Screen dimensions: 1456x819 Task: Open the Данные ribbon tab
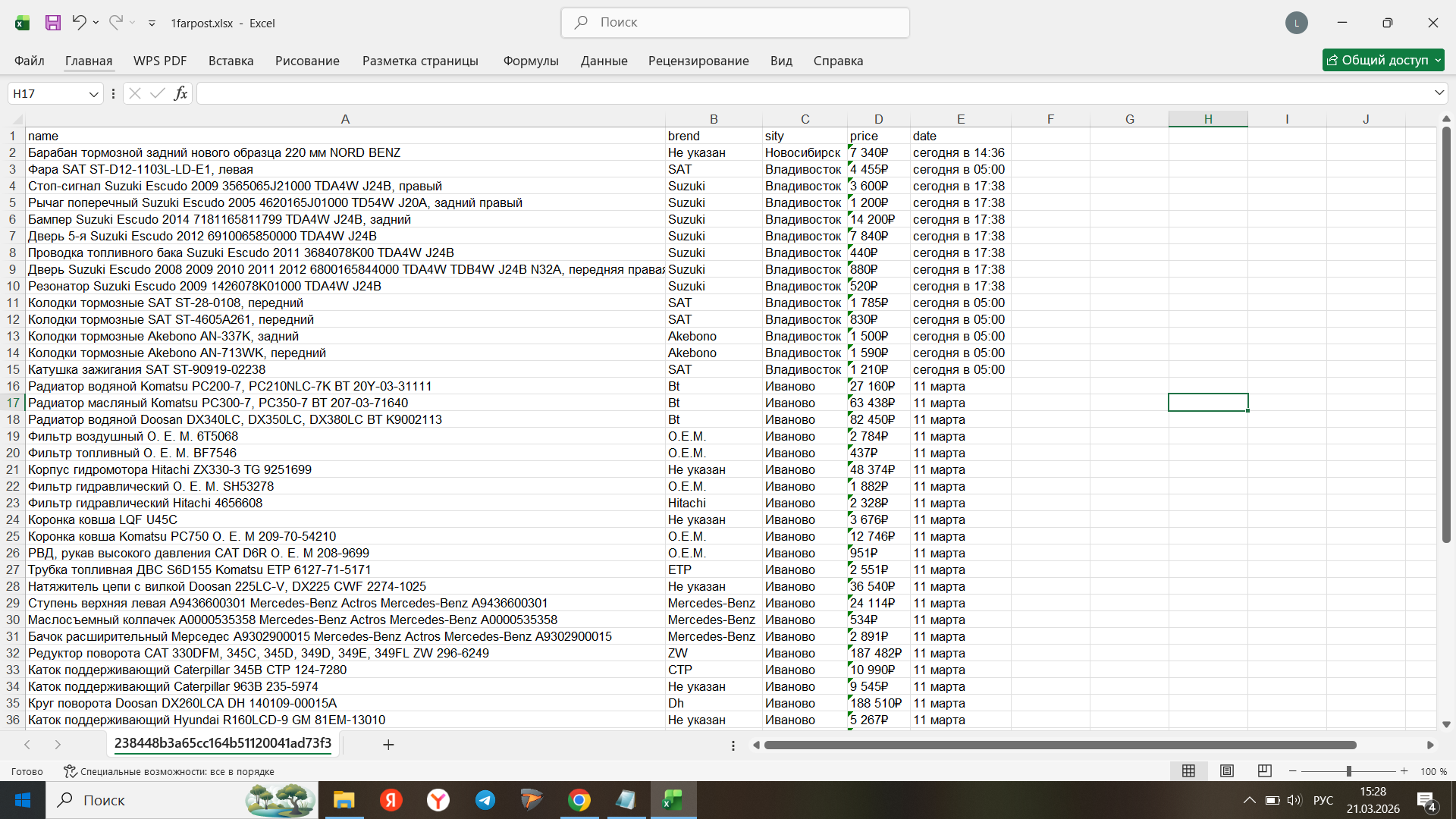(x=604, y=61)
